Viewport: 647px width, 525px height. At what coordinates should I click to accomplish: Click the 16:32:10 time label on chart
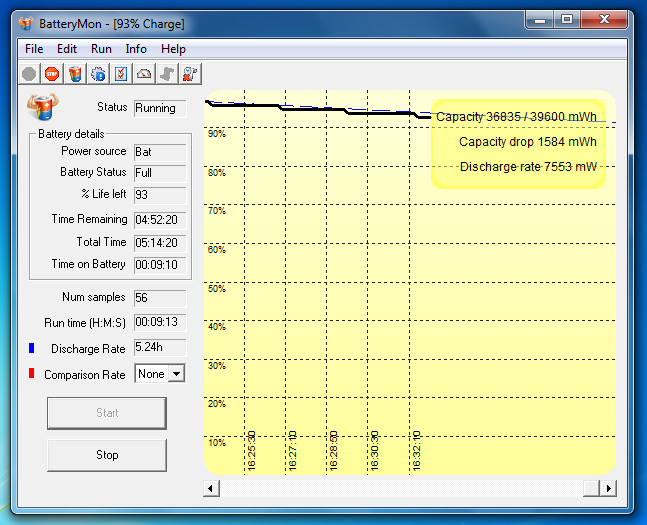coord(416,451)
